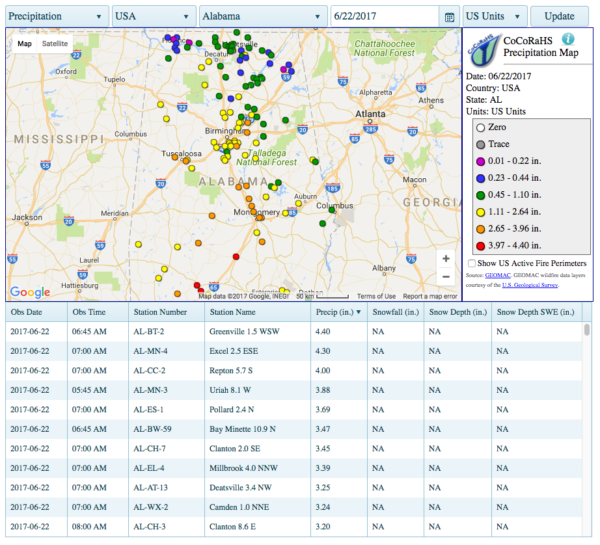Click the orange 2.65 - 3.96 in. swatch
The width and height of the screenshot is (600, 545).
coord(480,229)
